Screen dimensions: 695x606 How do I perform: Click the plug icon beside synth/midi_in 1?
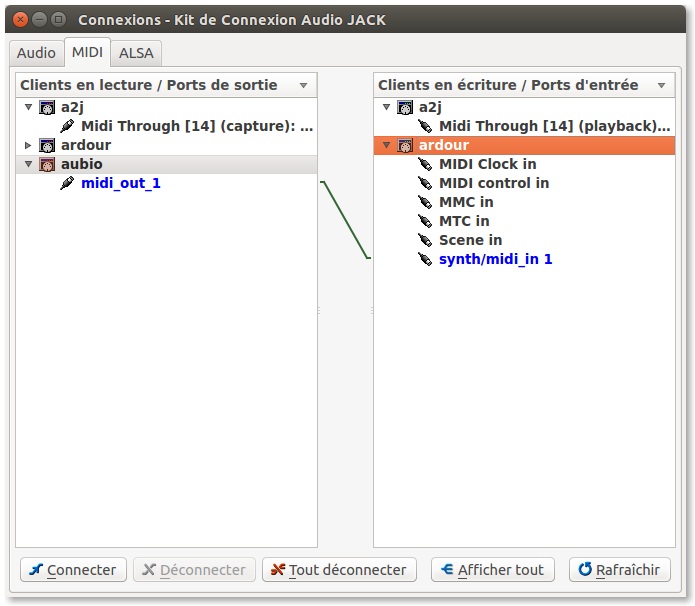(x=425, y=259)
